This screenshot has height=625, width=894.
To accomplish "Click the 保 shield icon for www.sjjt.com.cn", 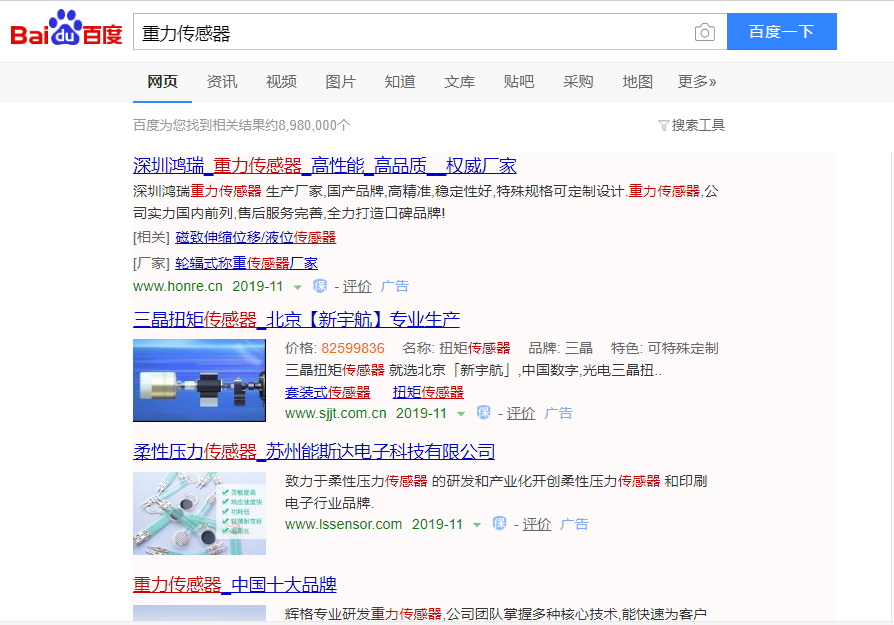I will click(x=483, y=412).
